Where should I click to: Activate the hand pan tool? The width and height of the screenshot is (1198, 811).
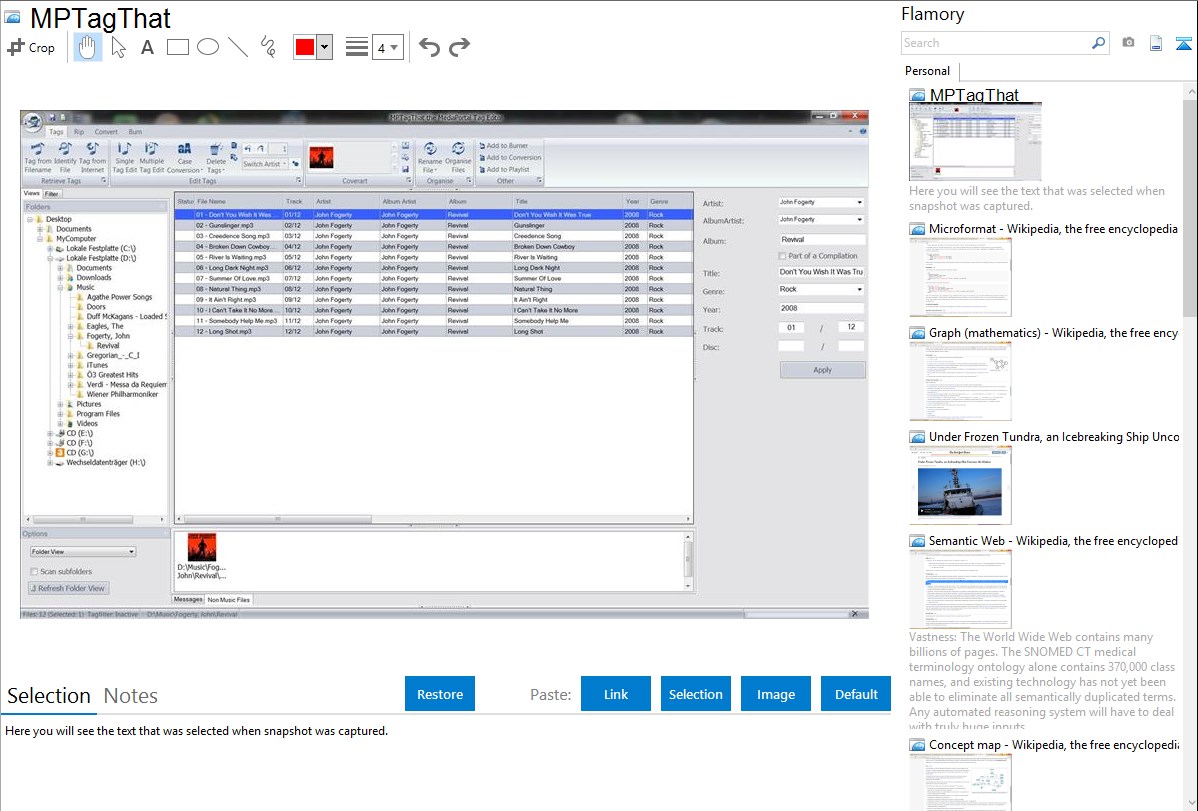[x=87, y=47]
